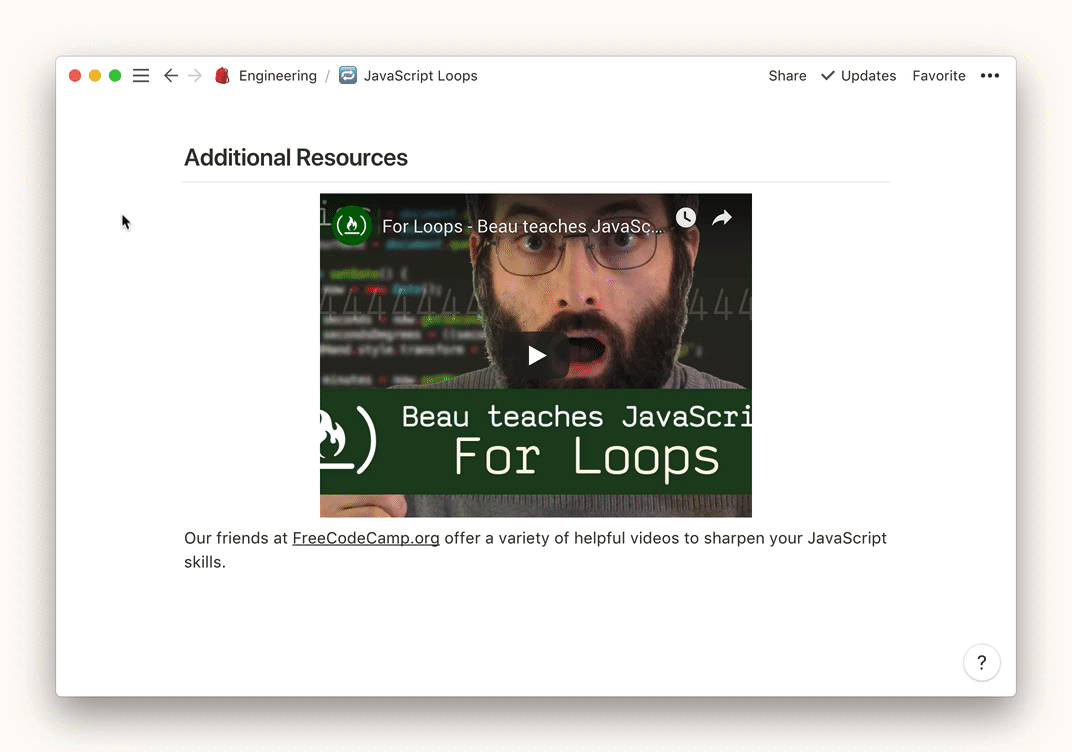This screenshot has width=1072, height=752.
Task: Go forward with the right arrow
Action: coord(195,76)
